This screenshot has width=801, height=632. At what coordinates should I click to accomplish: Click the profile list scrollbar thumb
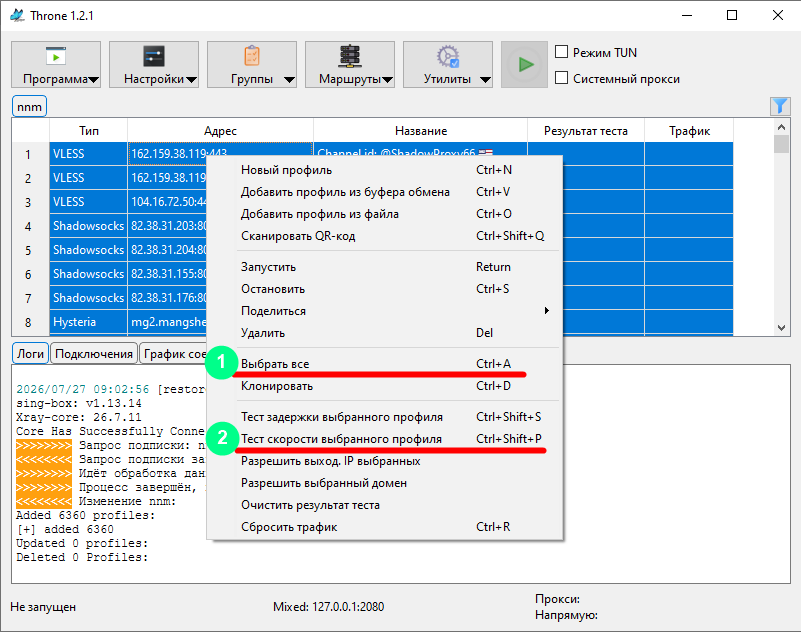click(781, 144)
